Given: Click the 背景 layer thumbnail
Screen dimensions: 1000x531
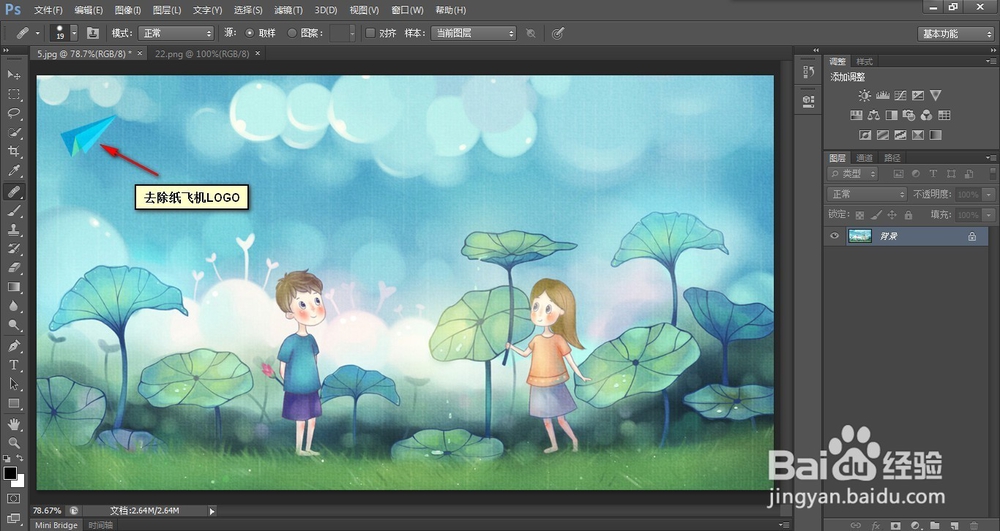Looking at the screenshot, I should (x=860, y=236).
